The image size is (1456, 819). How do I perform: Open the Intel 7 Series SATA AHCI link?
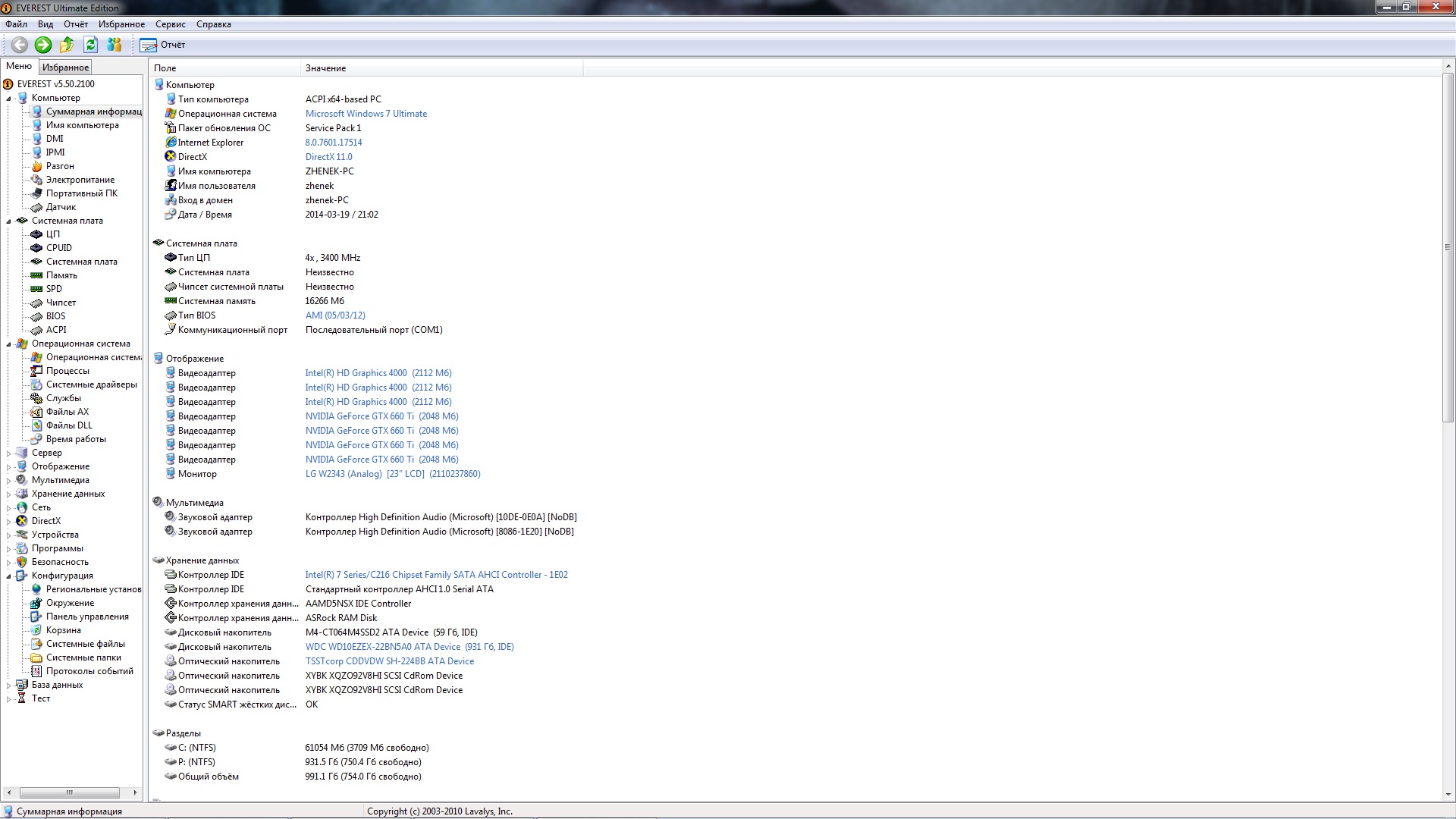[x=437, y=575]
